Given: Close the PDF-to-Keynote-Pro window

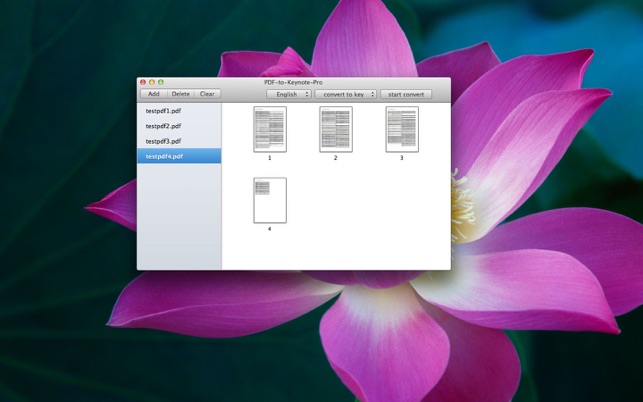Looking at the screenshot, I should click(x=143, y=82).
